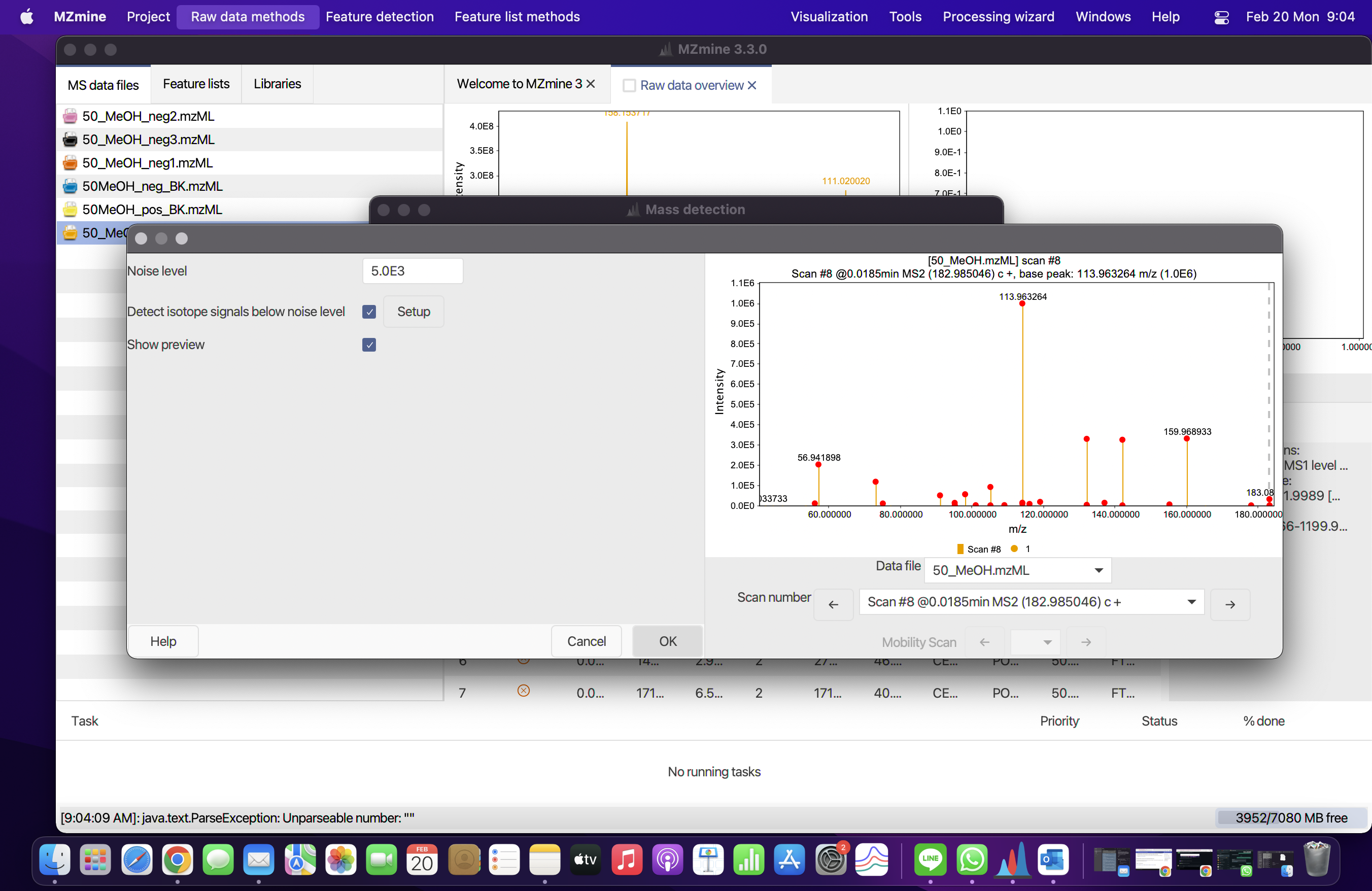
Task: Disable Detect isotope signals below noise level
Action: [x=369, y=312]
